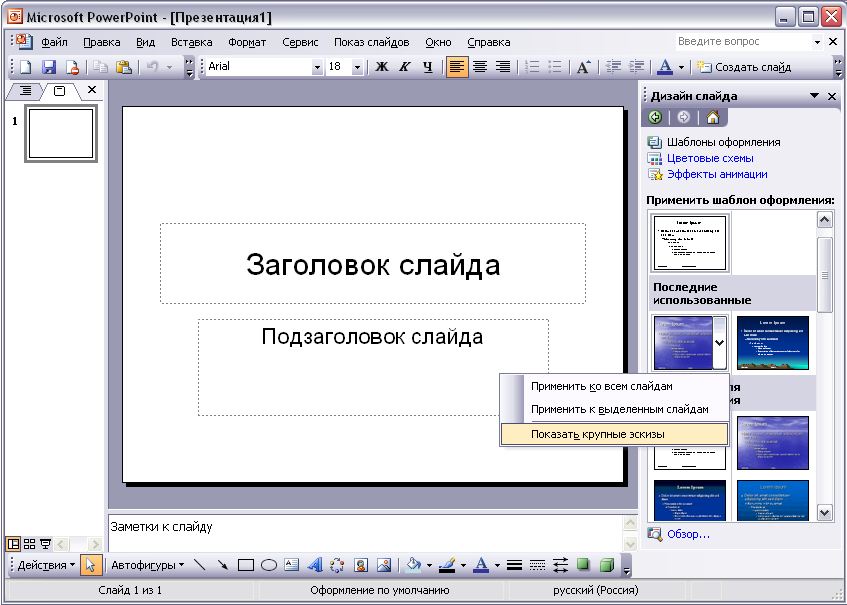847x605 pixels.
Task: Expand the Автофигуры menu
Action: (x=148, y=565)
